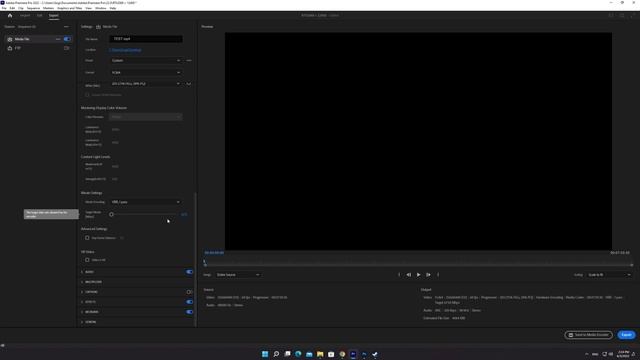This screenshot has width=640, height=360.
Task: Click the File Name input field
Action: point(146,39)
